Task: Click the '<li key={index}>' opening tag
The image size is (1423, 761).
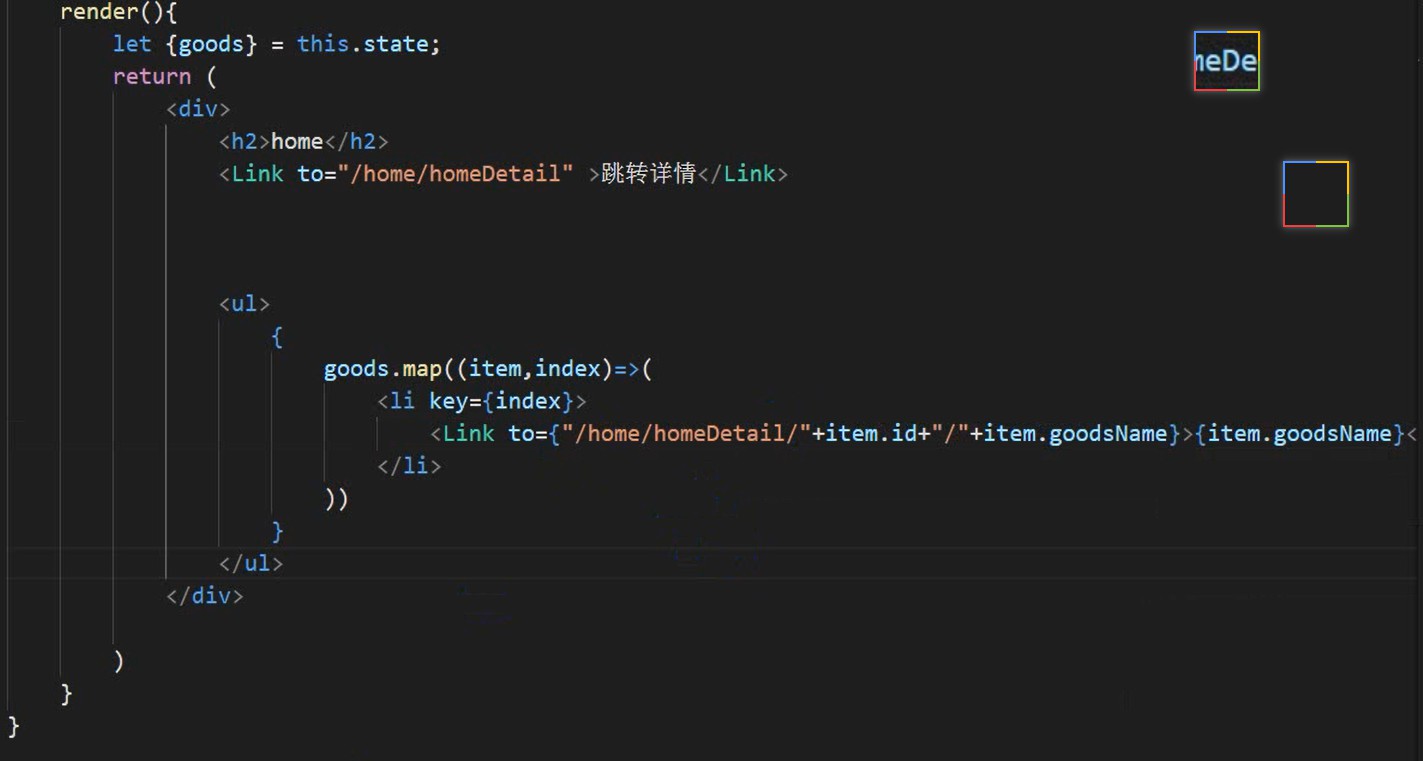Action: tap(482, 401)
